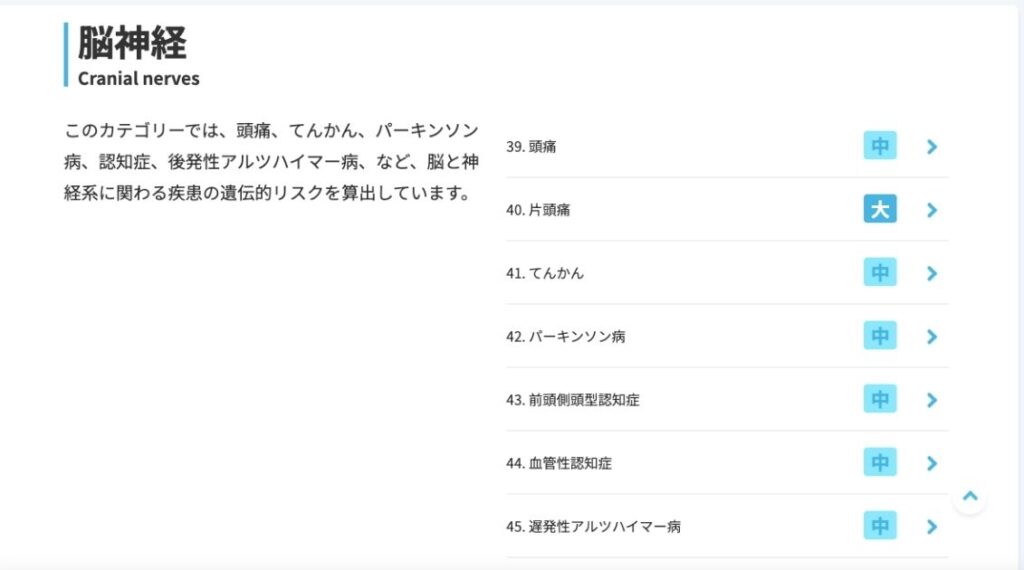Select the 42. パーキンソン病 entry text
Screen dimensions: 1024x570
(x=566, y=337)
